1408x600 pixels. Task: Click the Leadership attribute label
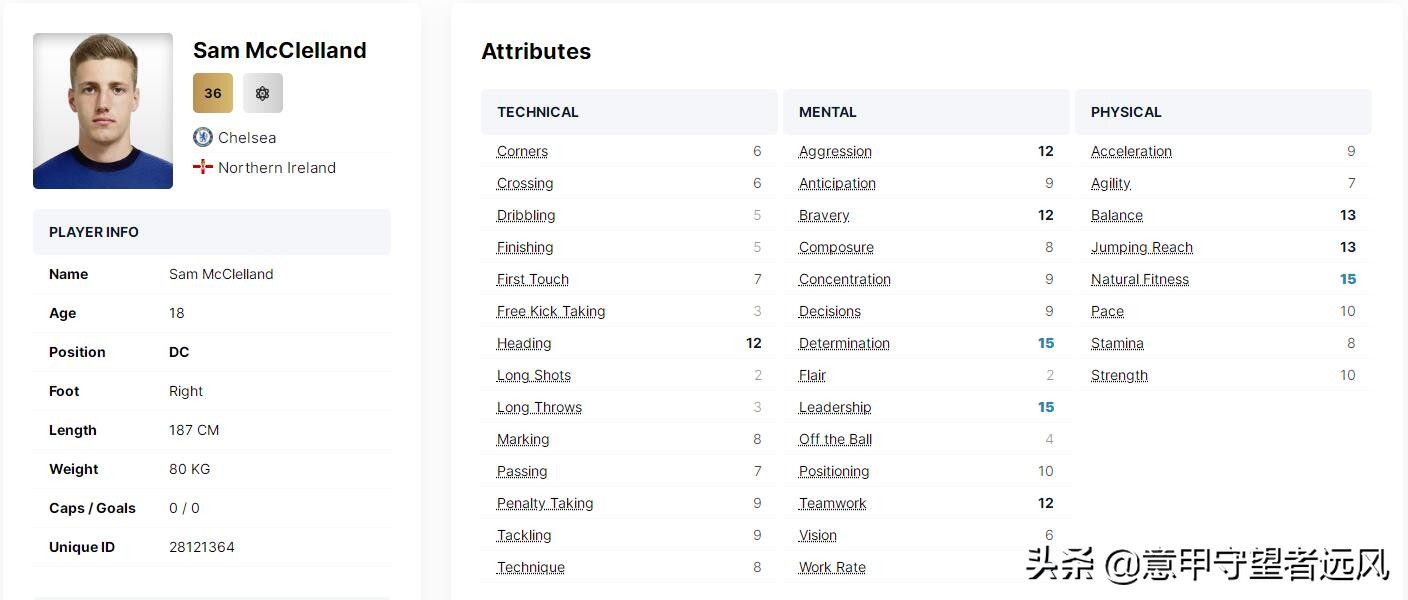tap(835, 407)
